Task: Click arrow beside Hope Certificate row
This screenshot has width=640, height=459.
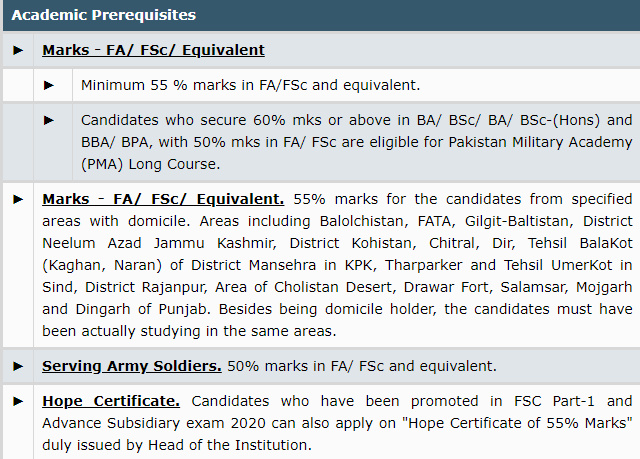Action: [18, 401]
